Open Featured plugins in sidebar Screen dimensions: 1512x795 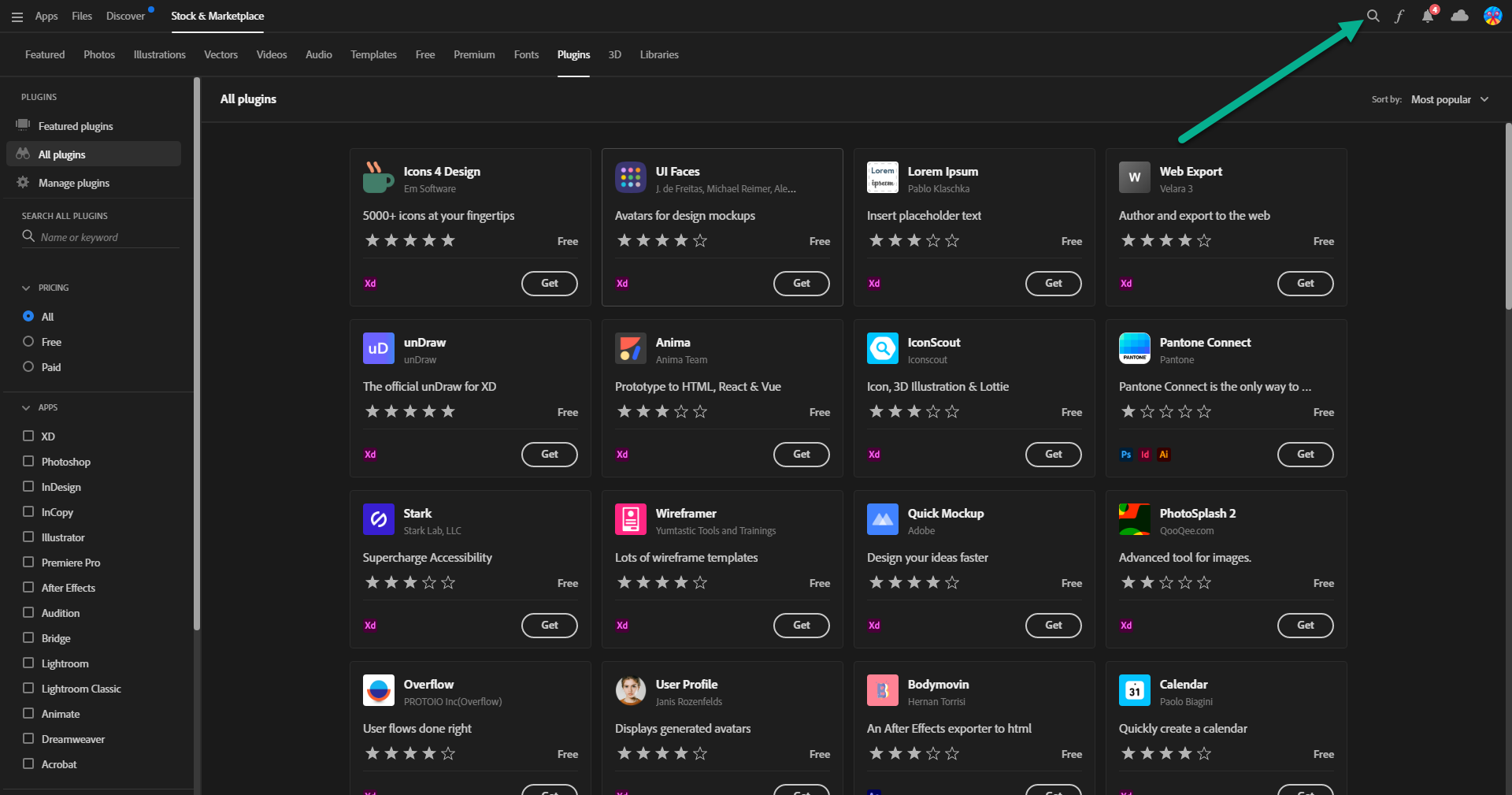[x=76, y=126]
